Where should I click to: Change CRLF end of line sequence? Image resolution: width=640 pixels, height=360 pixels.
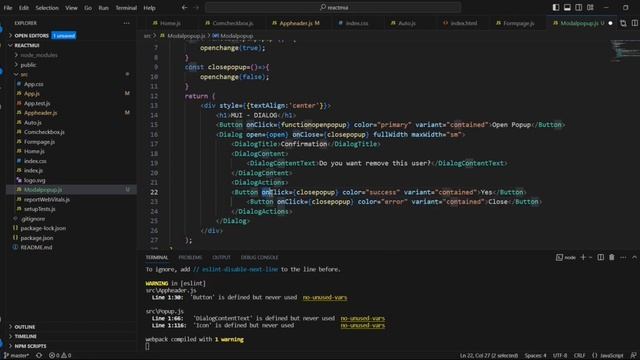click(579, 356)
